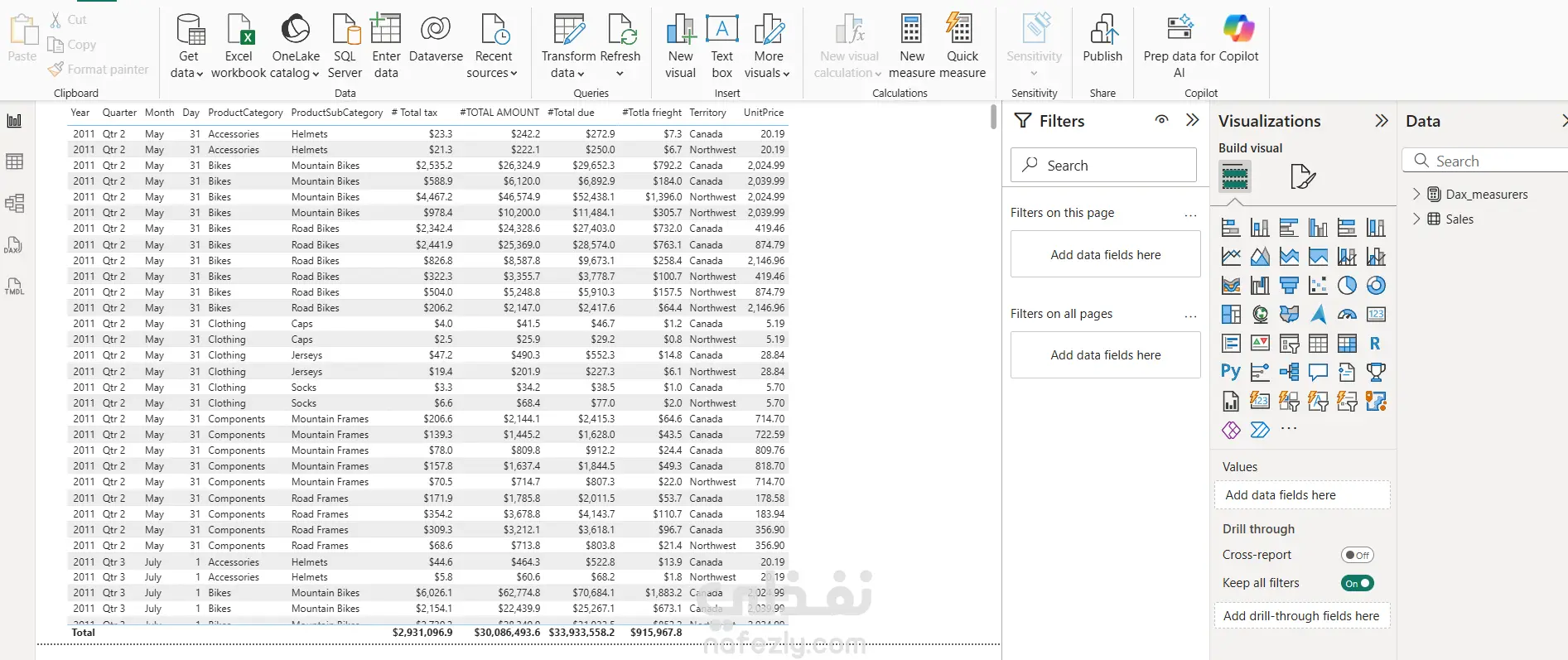Image resolution: width=1568 pixels, height=660 pixels.
Task: Select the Scatter chart visual
Action: click(x=1318, y=286)
